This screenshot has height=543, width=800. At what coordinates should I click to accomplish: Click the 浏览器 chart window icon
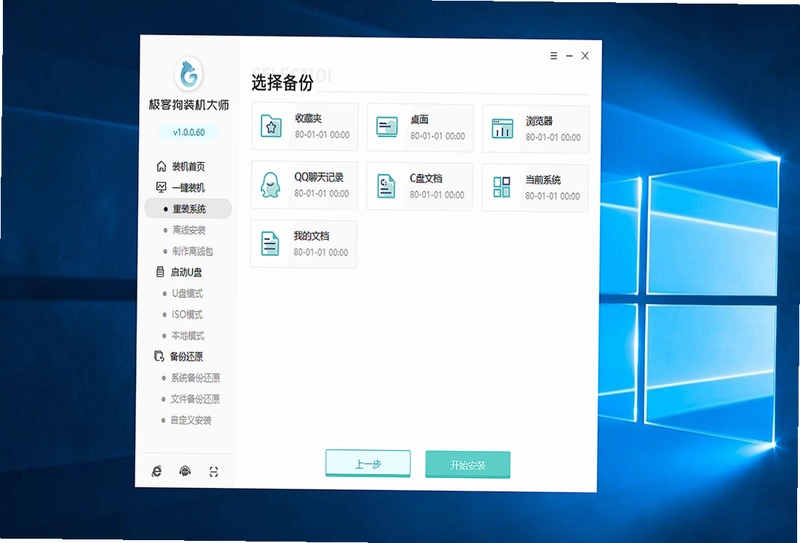(502, 128)
